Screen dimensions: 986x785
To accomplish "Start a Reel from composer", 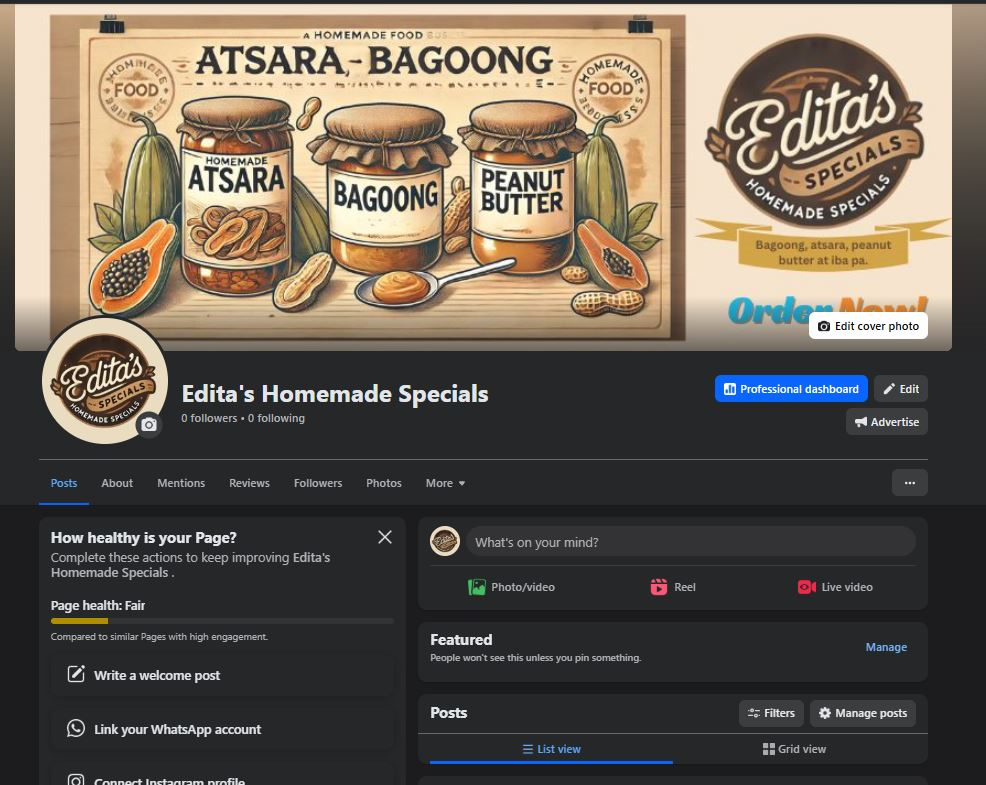I will coord(673,587).
